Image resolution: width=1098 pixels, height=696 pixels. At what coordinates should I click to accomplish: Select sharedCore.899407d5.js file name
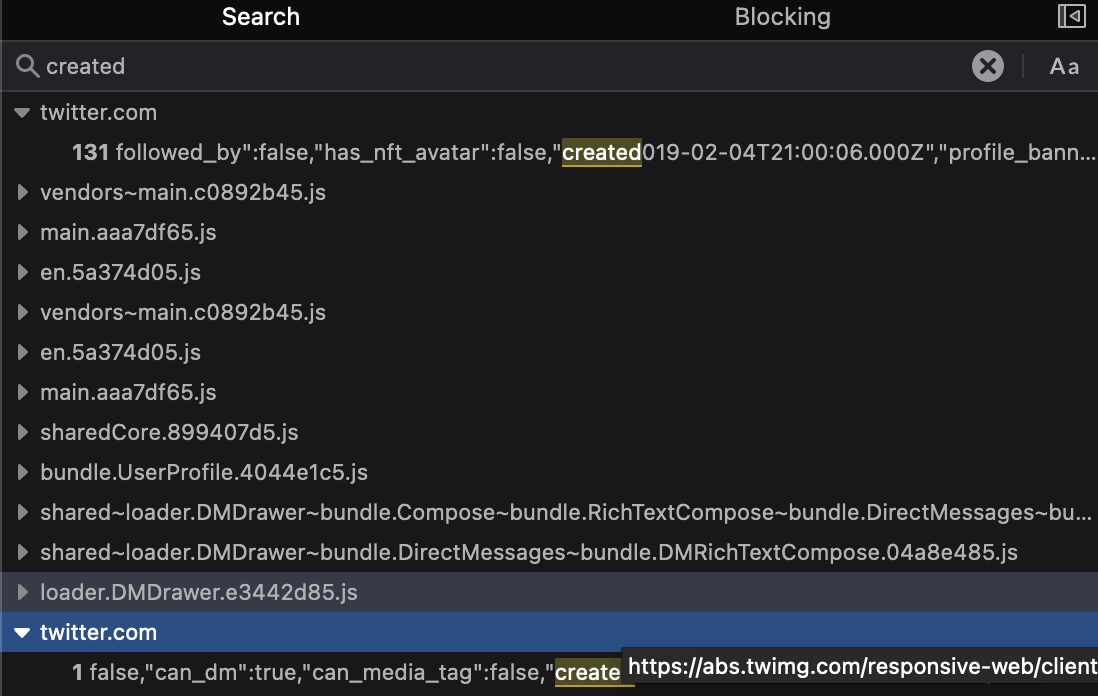(169, 433)
